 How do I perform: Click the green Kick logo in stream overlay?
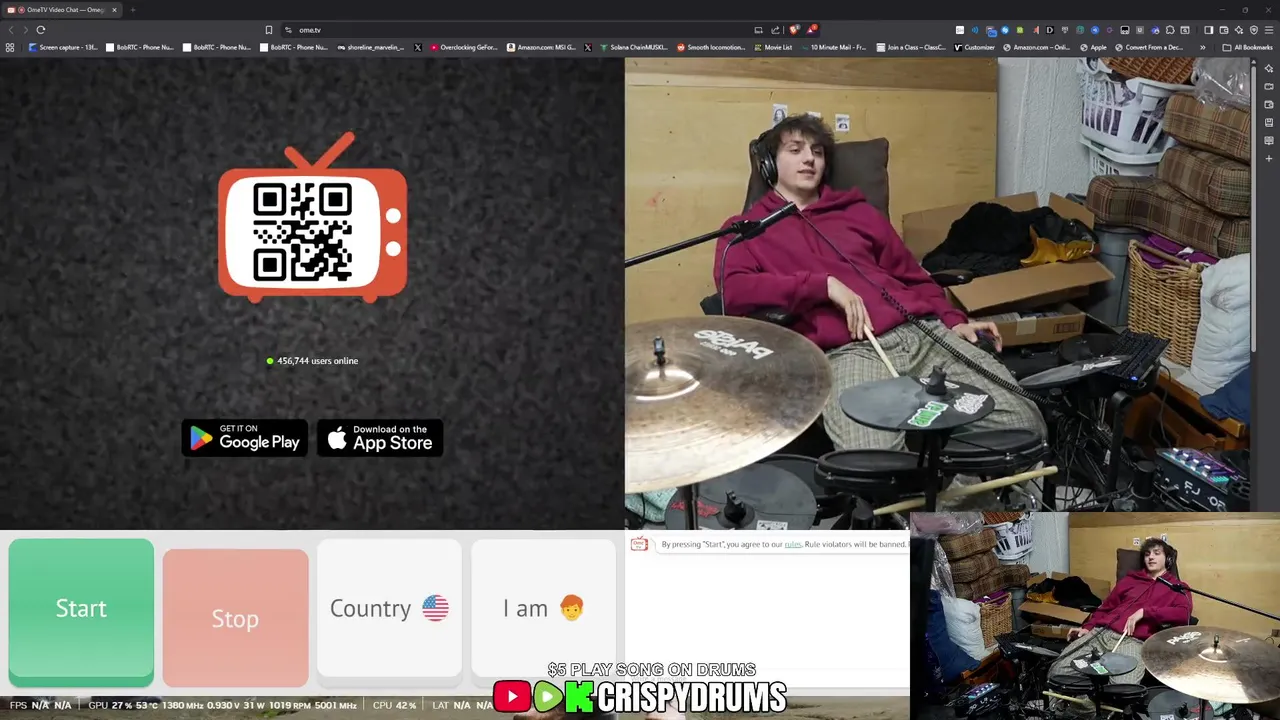[579, 697]
